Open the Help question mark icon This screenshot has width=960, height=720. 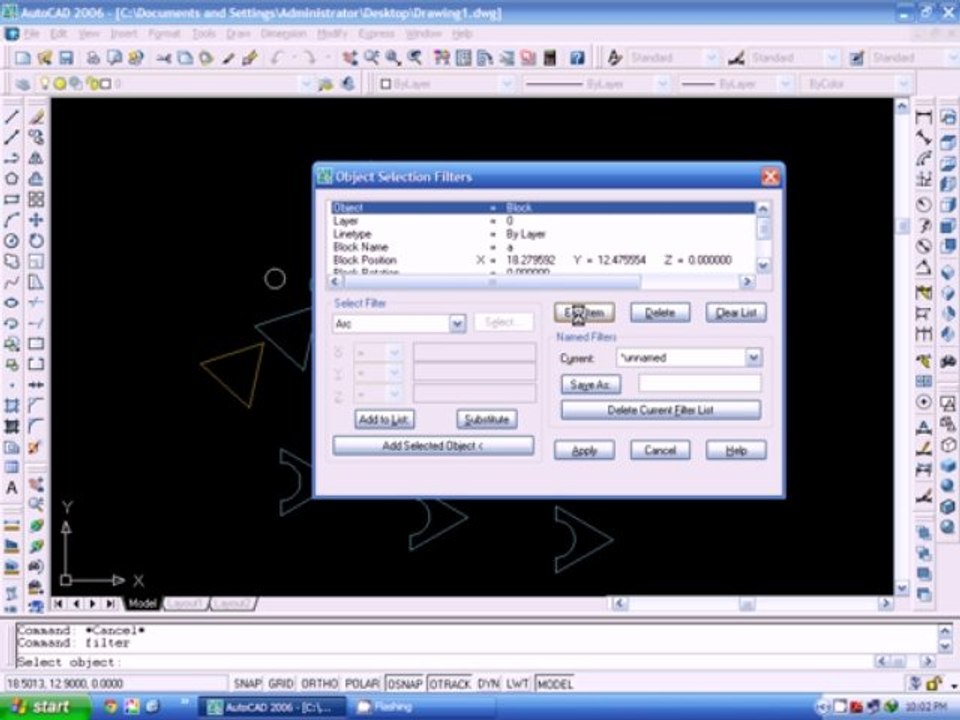(x=577, y=58)
